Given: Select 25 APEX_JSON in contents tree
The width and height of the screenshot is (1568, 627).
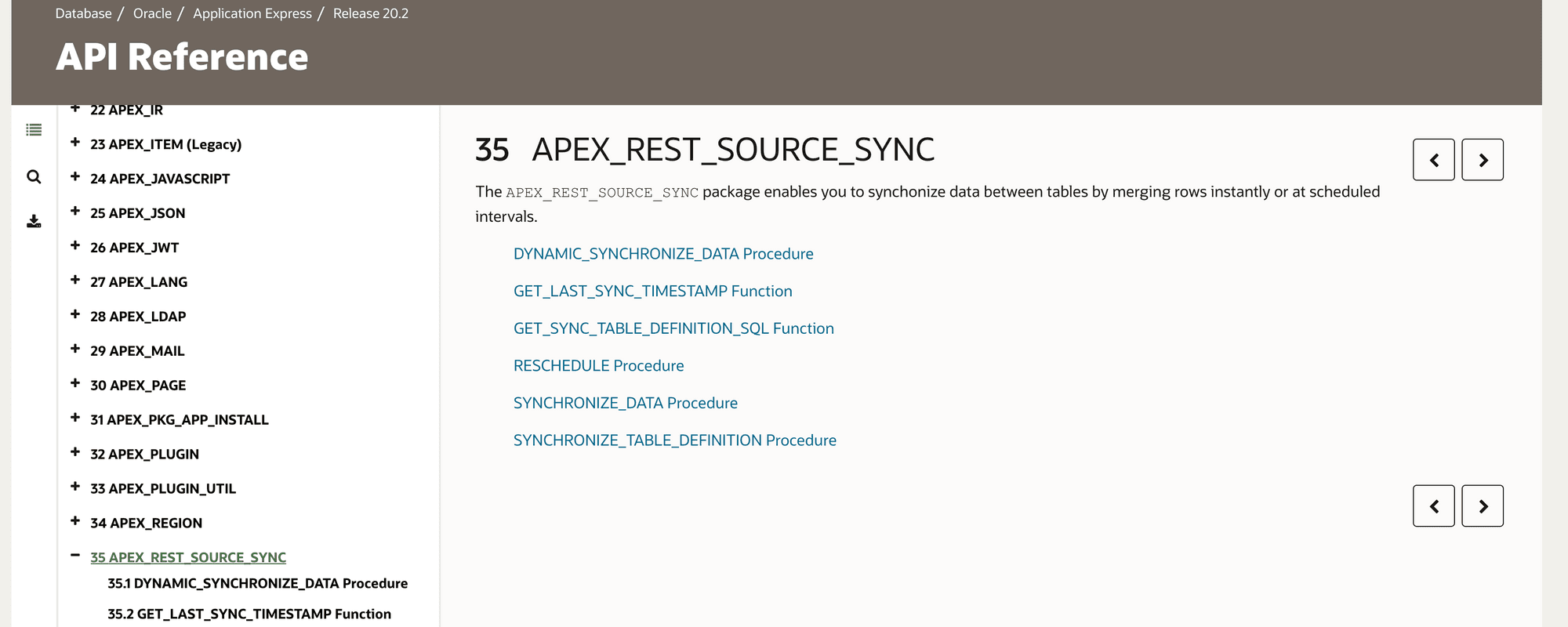Looking at the screenshot, I should tap(138, 213).
